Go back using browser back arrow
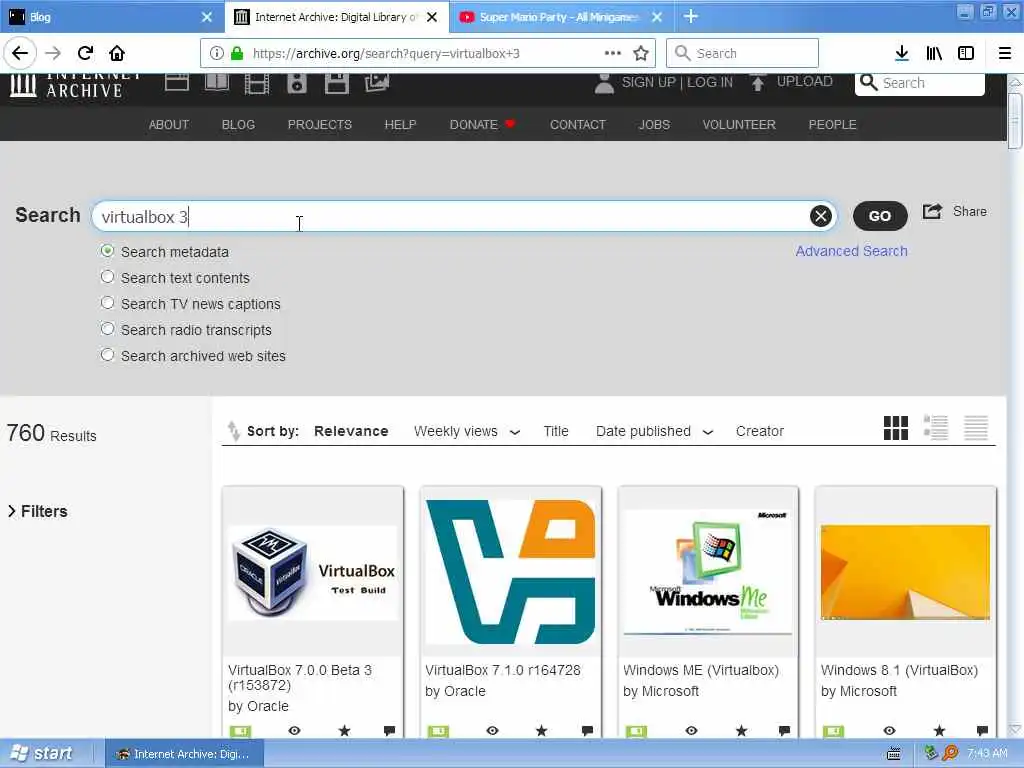 [x=20, y=53]
